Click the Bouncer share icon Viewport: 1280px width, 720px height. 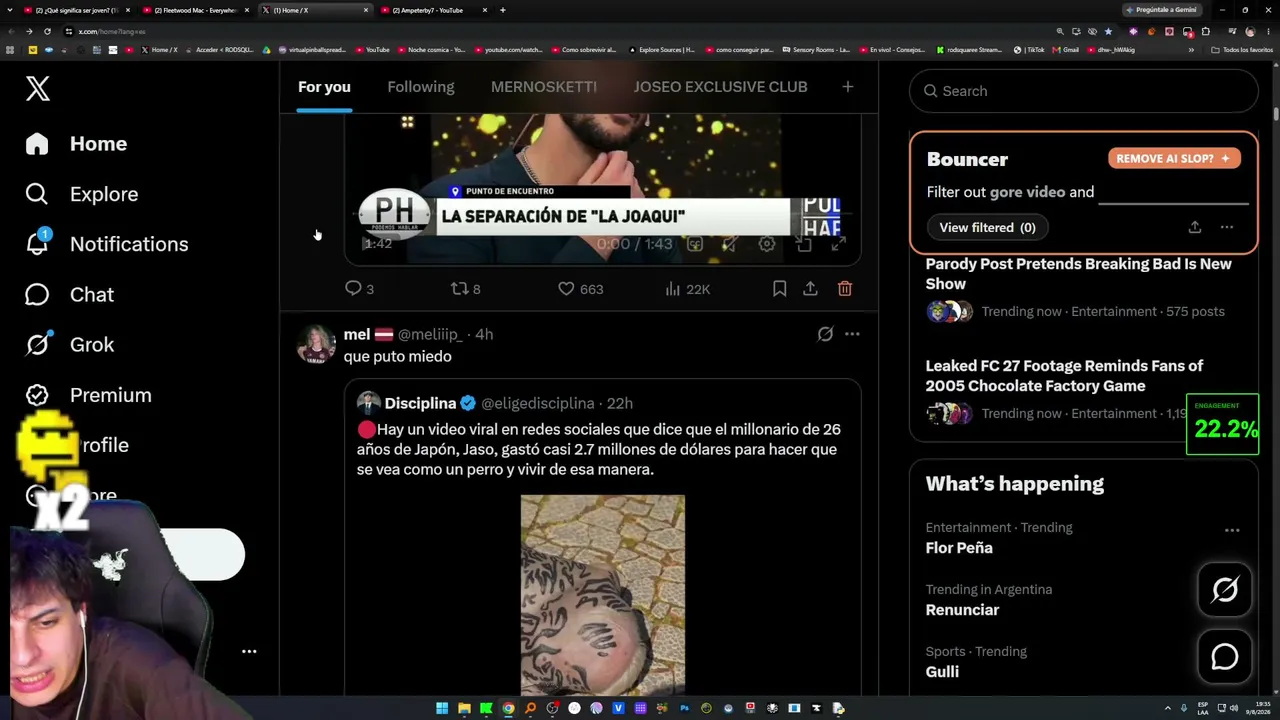coord(1195,227)
